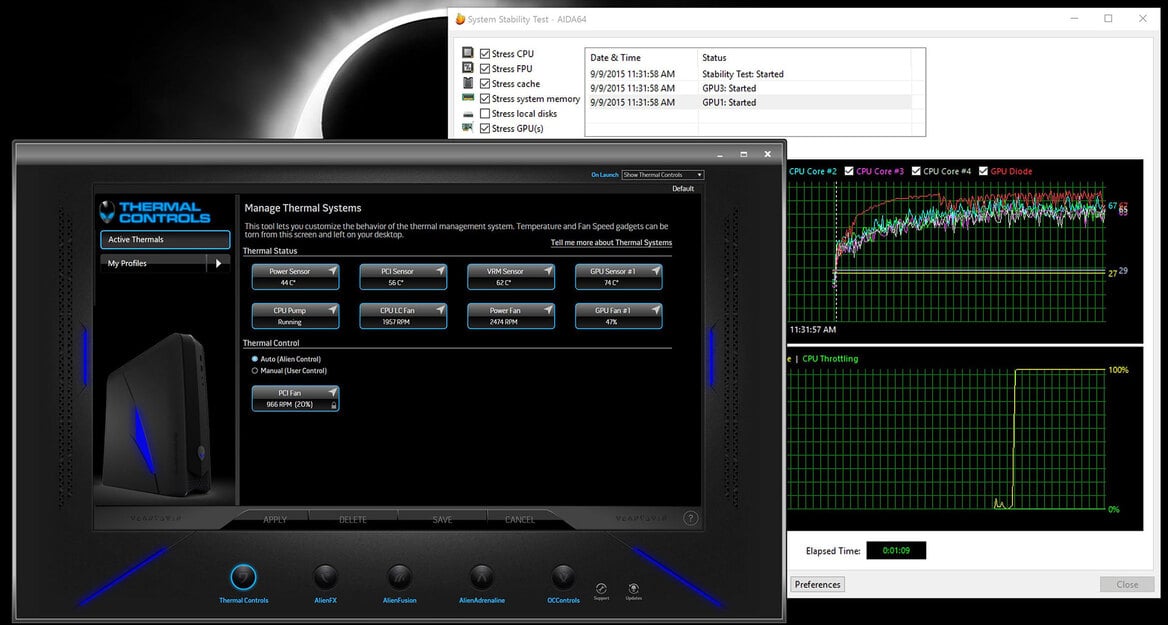The width and height of the screenshot is (1168, 625).
Task: Open AlienFX from the bottom dock
Action: point(325,577)
